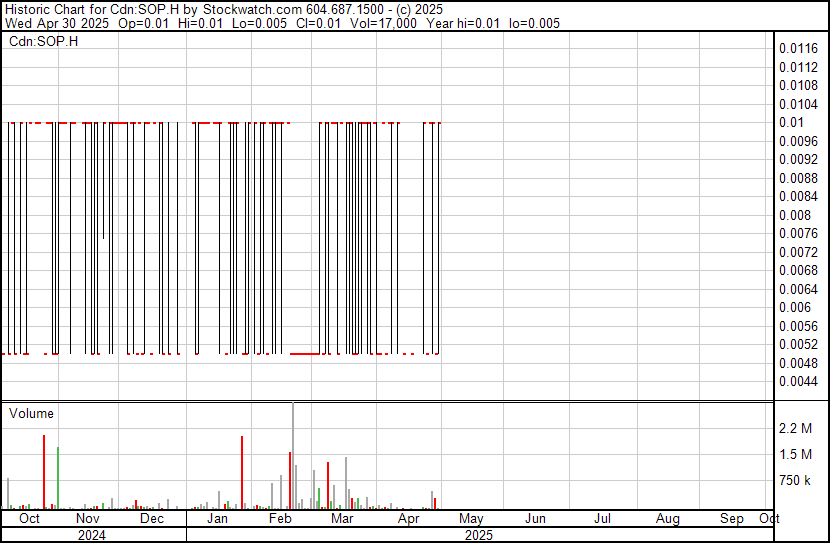Click the 0.0084 price axis label
Image resolution: width=830 pixels, height=543 pixels.
[x=798, y=196]
